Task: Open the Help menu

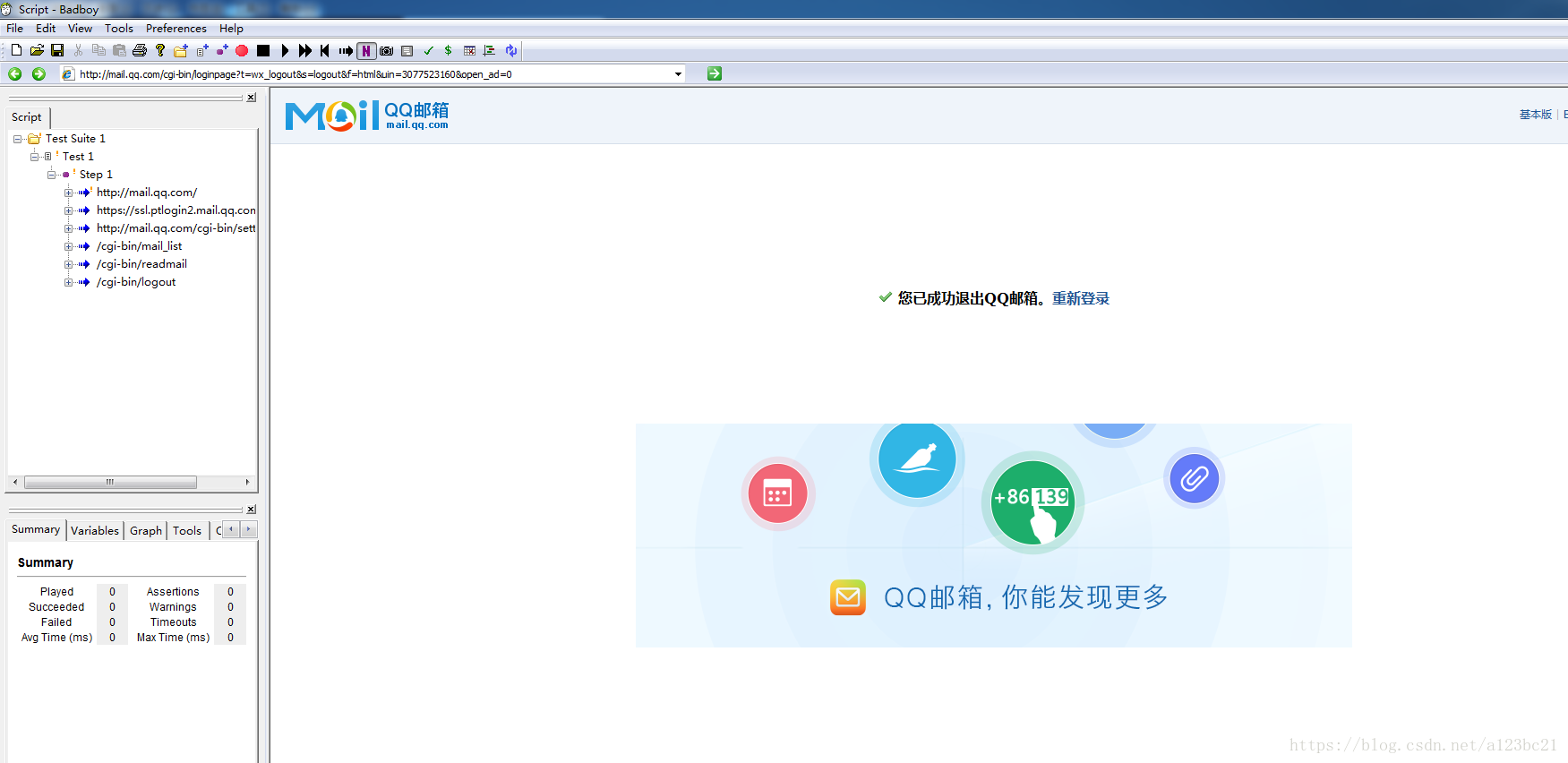Action: coord(231,29)
